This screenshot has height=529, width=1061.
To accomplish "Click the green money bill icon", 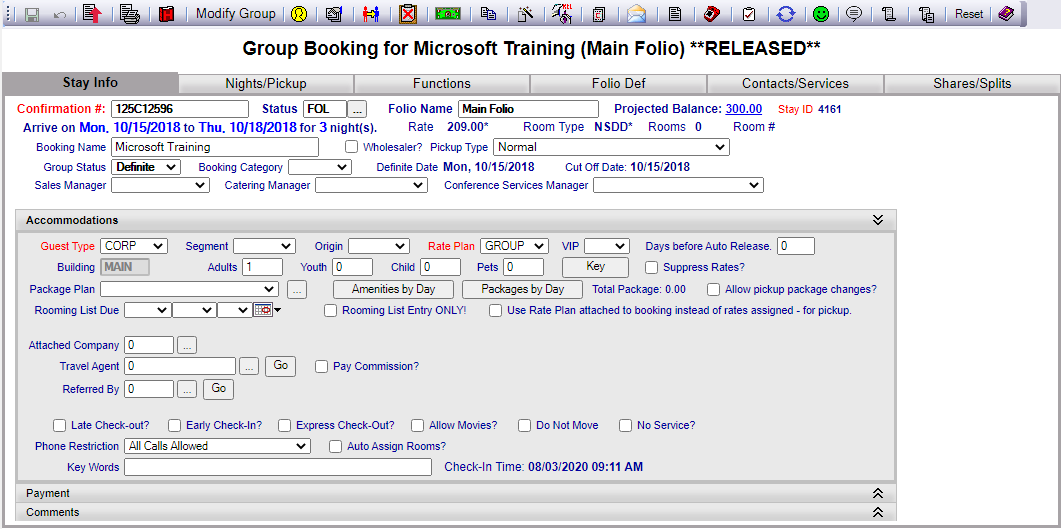I will 449,14.
